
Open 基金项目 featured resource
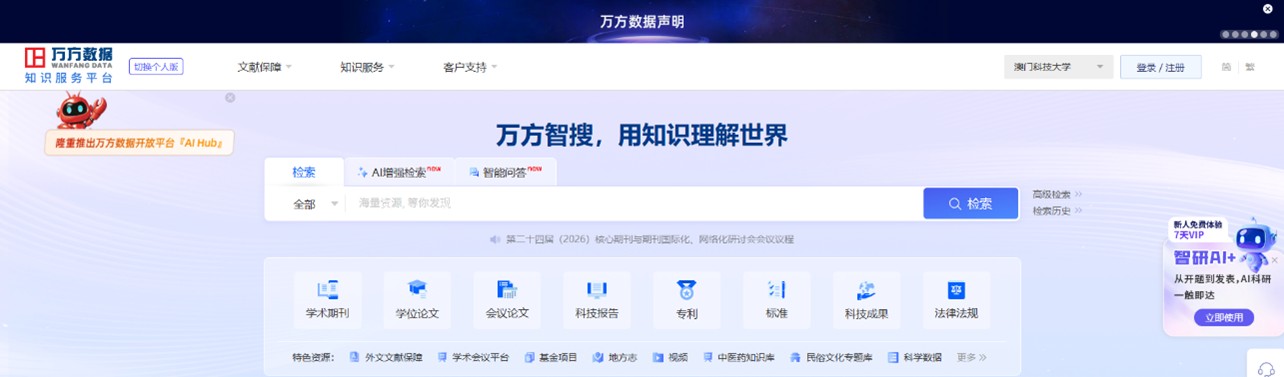point(551,357)
